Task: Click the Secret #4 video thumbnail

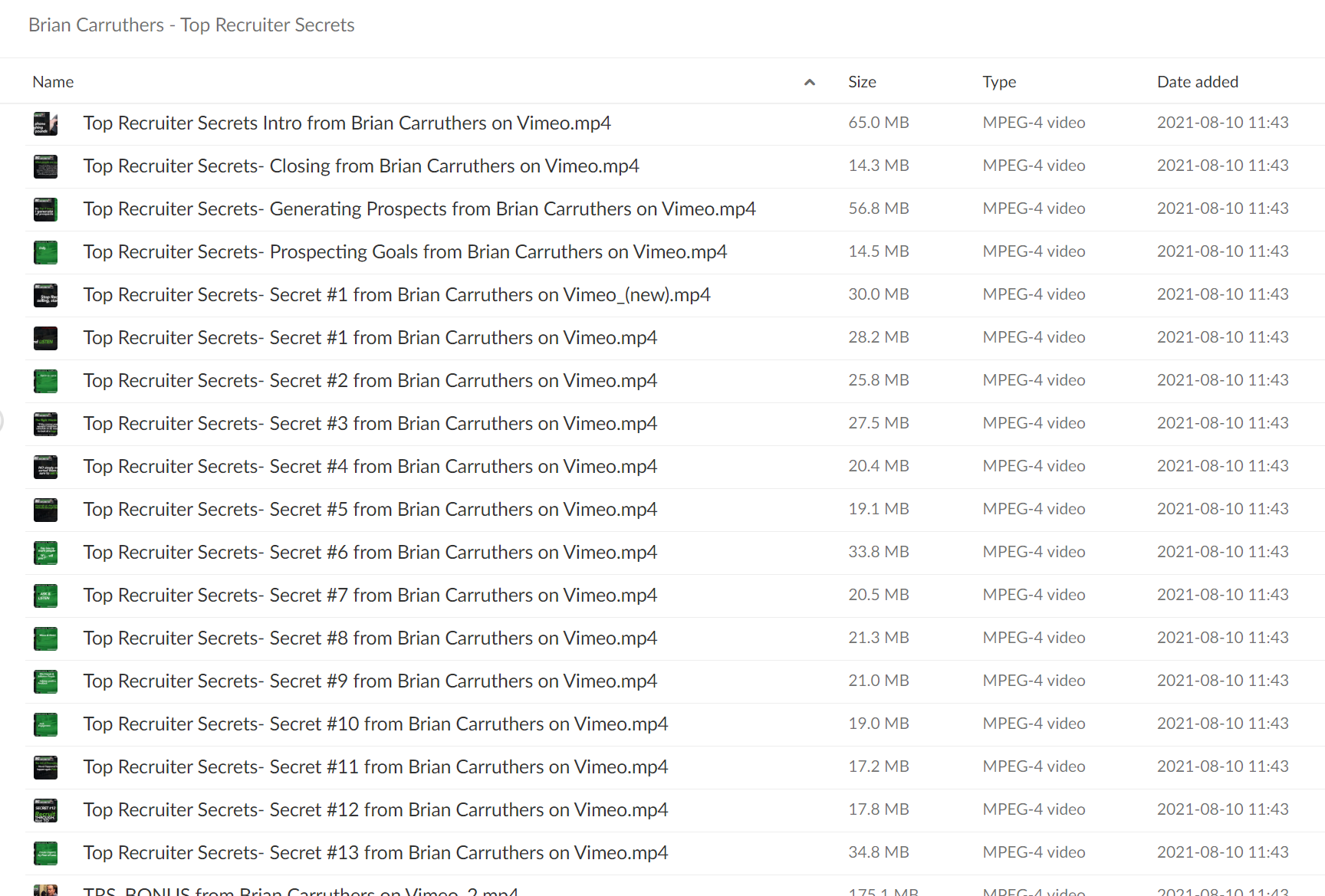Action: 45,467
